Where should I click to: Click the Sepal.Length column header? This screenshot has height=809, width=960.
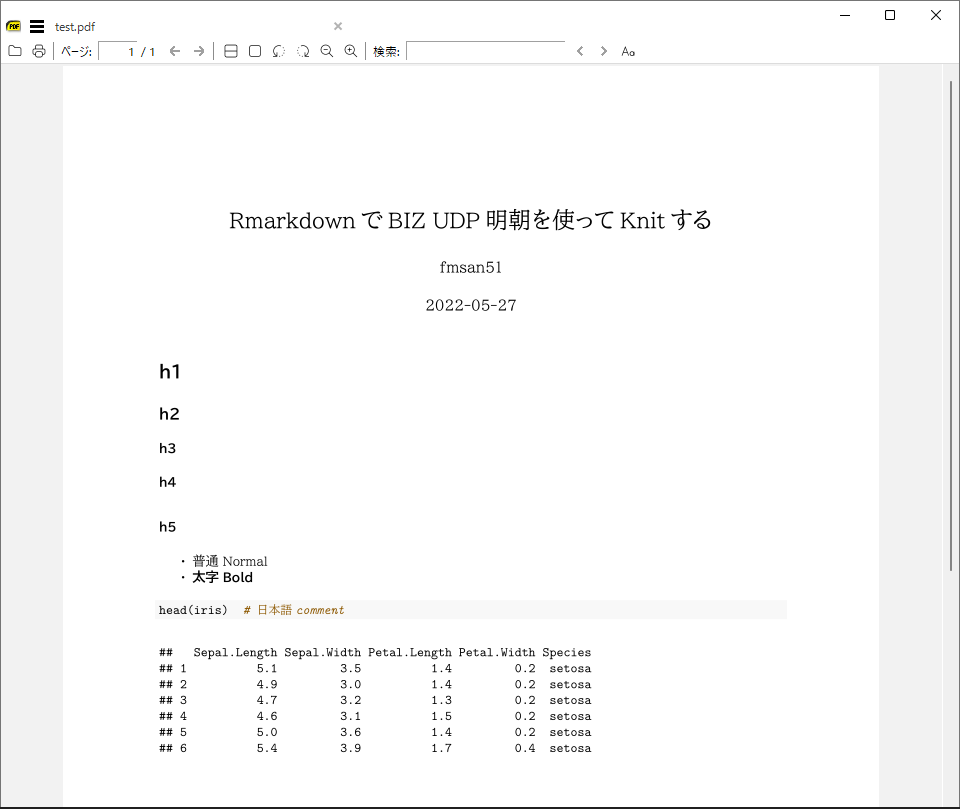pyautogui.click(x=235, y=652)
